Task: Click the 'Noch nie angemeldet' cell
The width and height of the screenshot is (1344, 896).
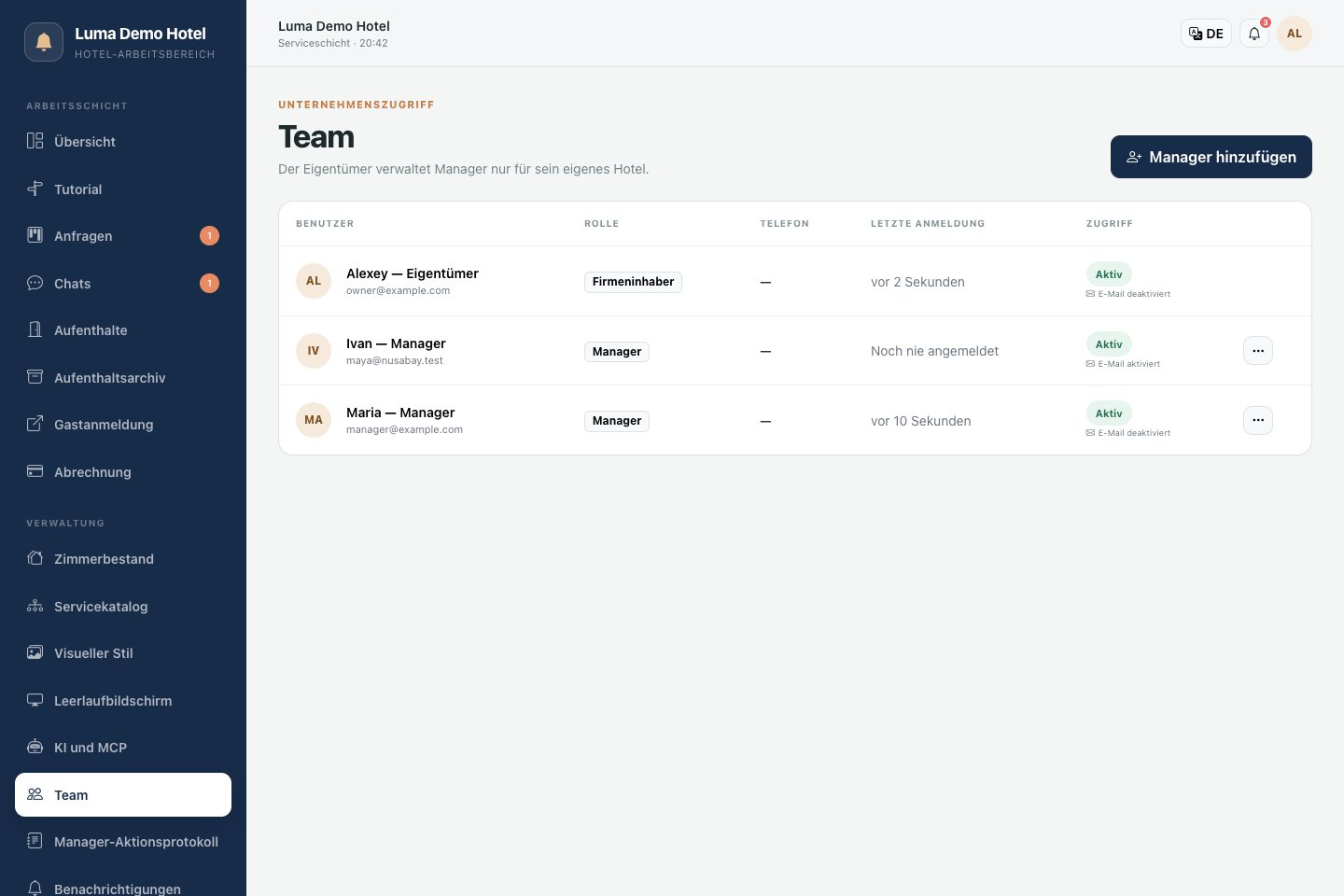Action: (x=934, y=351)
